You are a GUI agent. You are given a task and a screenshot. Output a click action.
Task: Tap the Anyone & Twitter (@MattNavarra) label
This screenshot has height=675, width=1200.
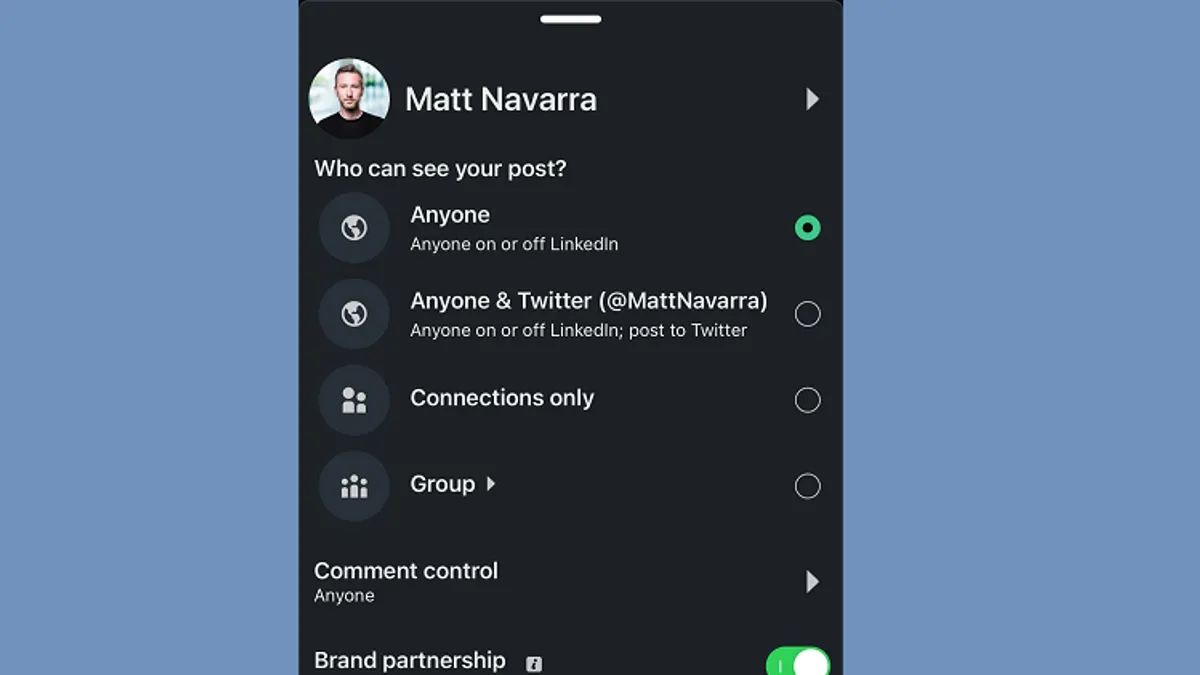tap(589, 301)
